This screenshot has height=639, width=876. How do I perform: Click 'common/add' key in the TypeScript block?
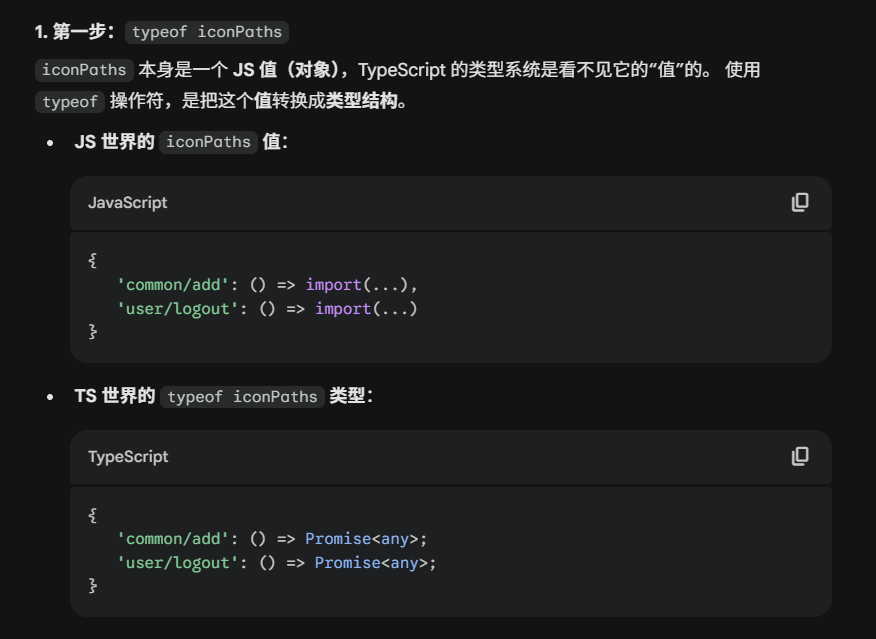173,539
